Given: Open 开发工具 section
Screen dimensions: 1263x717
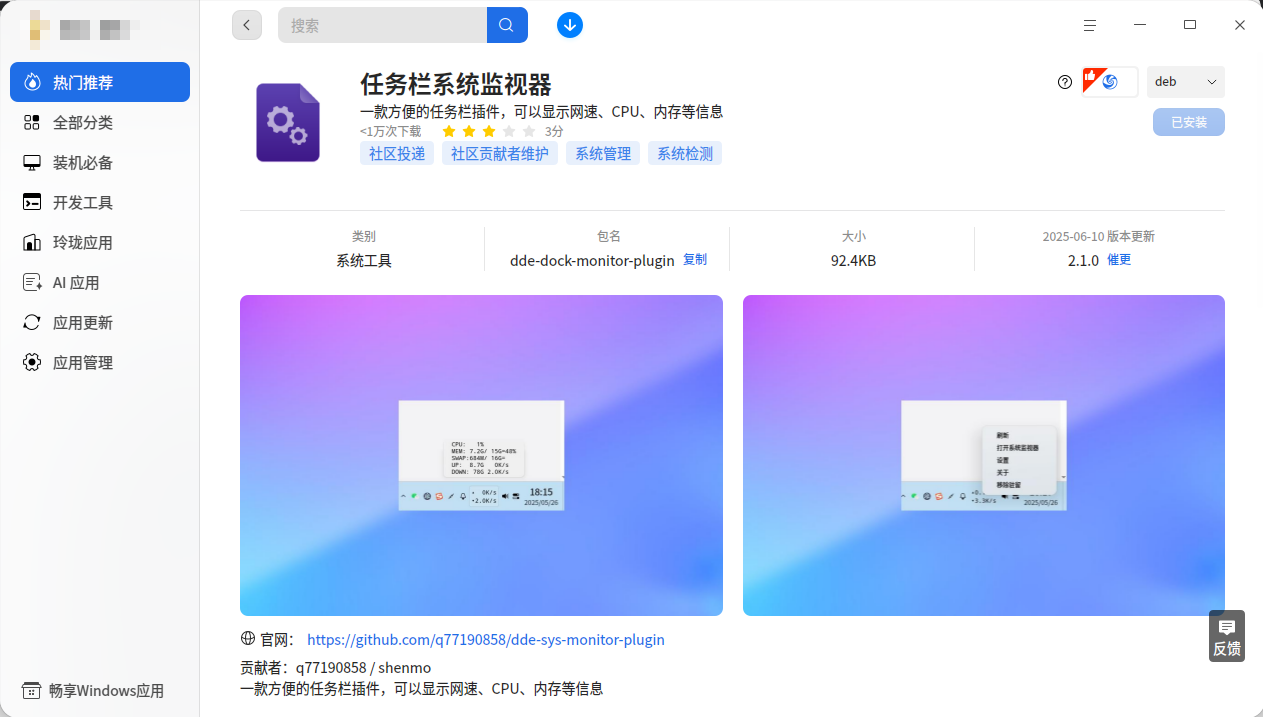Looking at the screenshot, I should point(100,202).
